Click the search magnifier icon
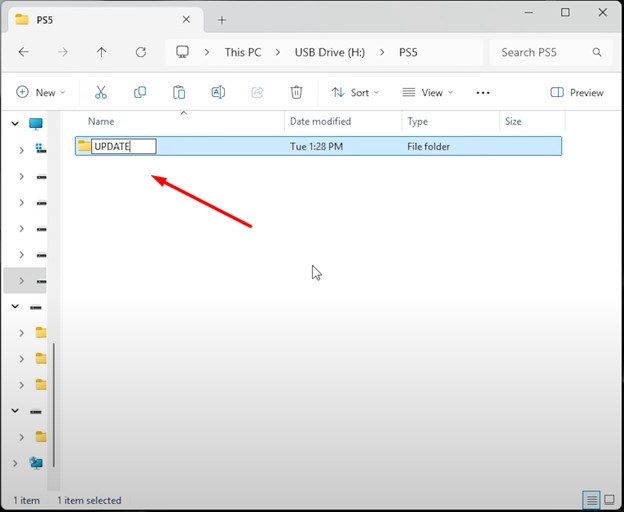624x512 pixels. pos(597,52)
